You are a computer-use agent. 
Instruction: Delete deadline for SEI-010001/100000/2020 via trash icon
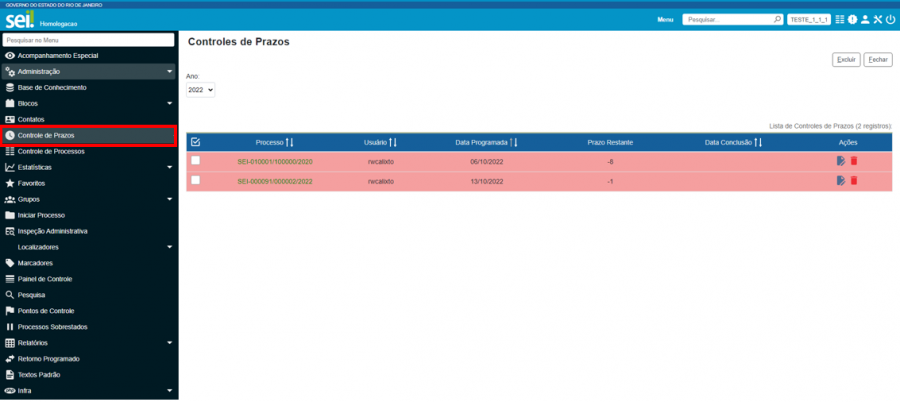(854, 161)
